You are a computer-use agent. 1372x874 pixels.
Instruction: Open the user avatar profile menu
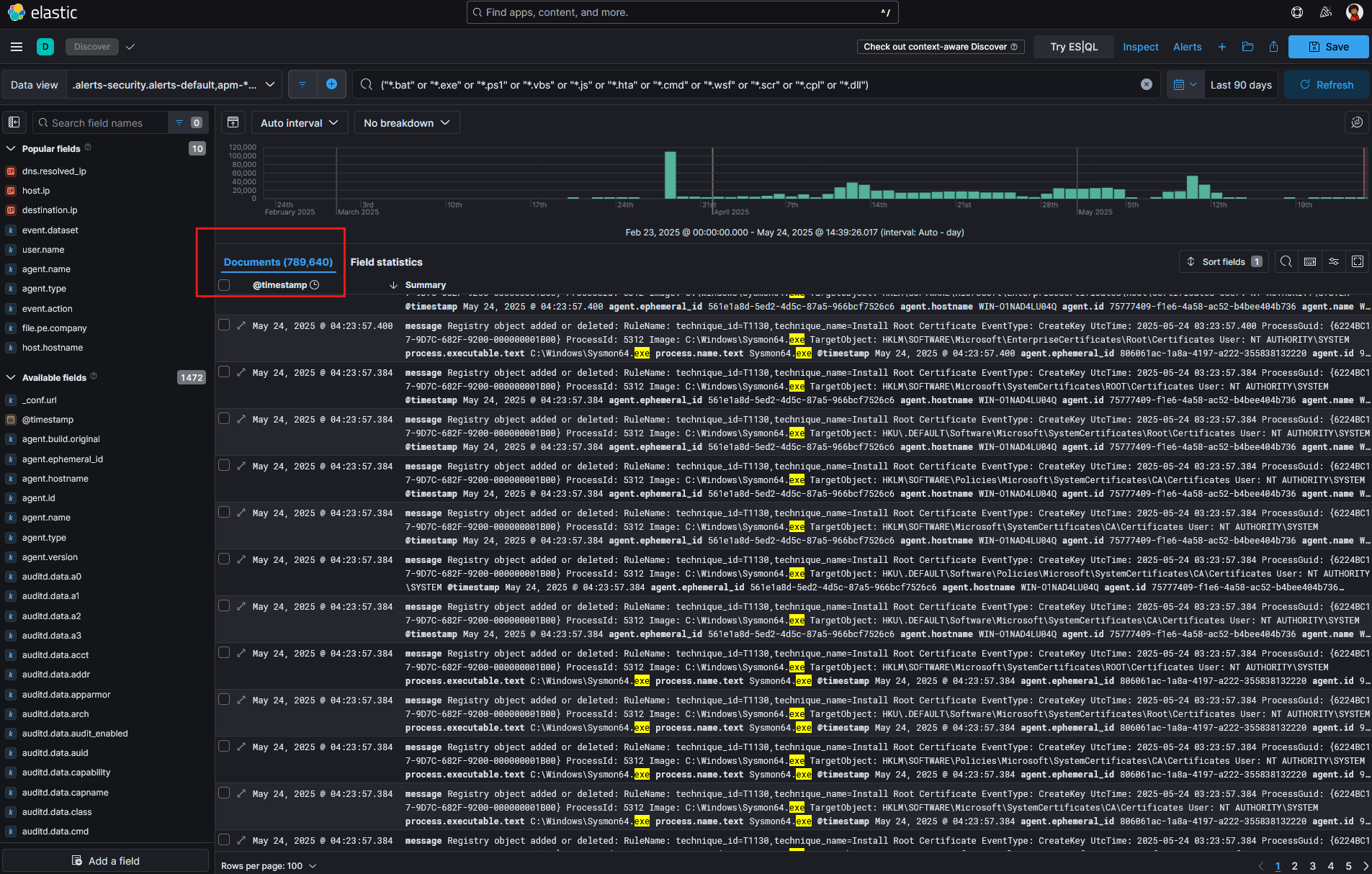pyautogui.click(x=1354, y=12)
